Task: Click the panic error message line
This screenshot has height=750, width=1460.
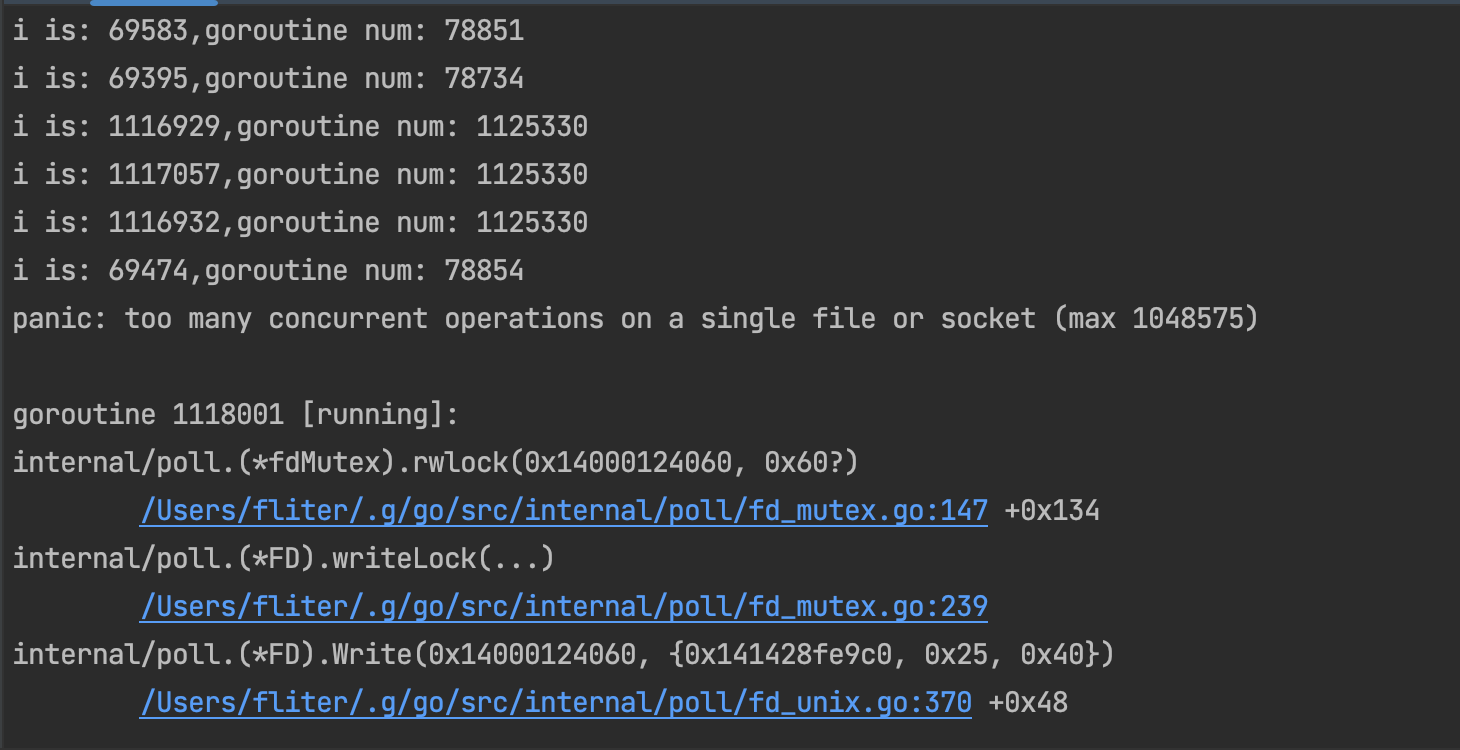Action: pos(636,319)
